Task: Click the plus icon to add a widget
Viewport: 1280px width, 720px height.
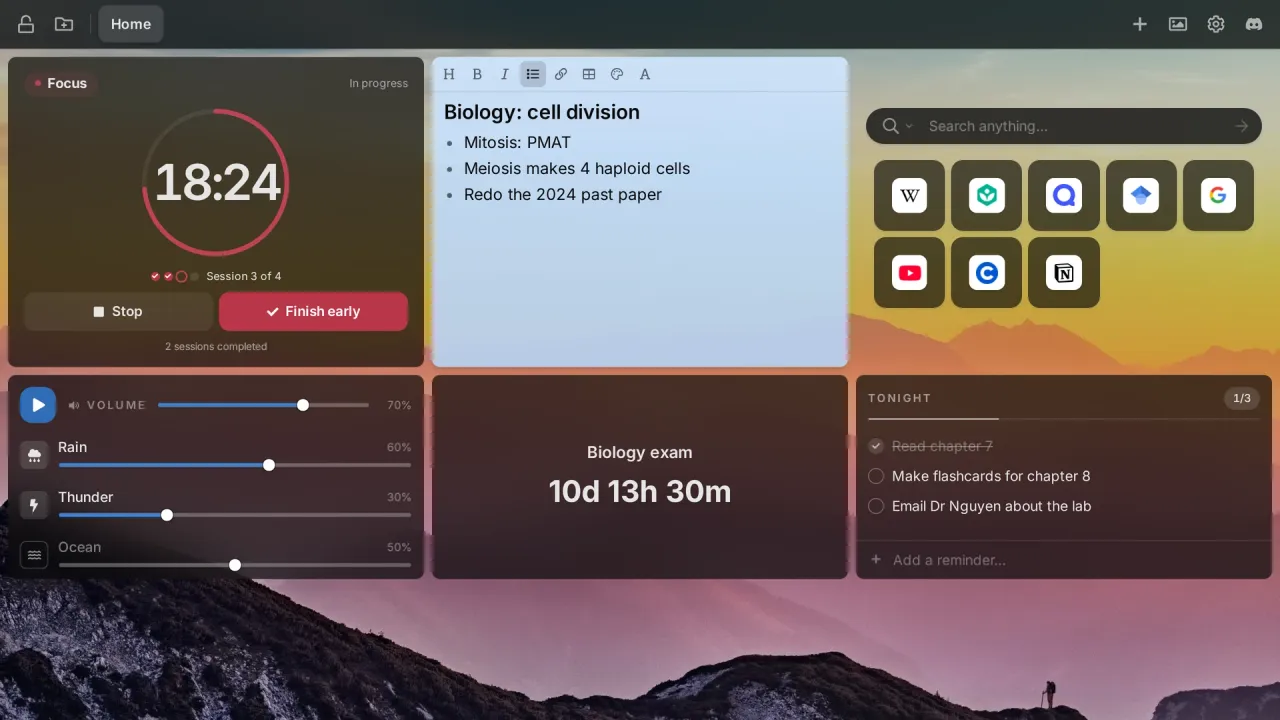Action: pos(1140,24)
